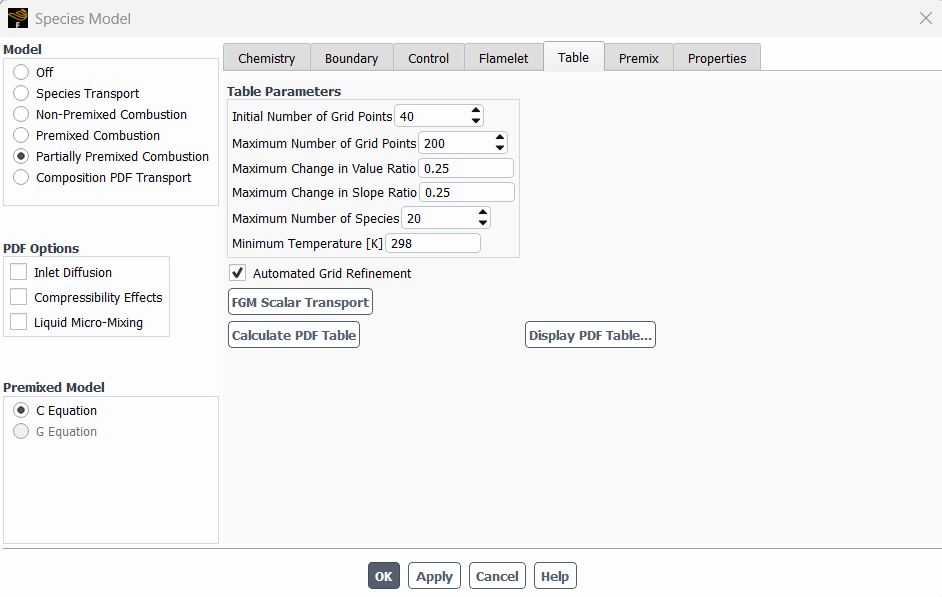This screenshot has width=942, height=597.
Task: Increase Maximum Number of Species value
Action: click(483, 213)
